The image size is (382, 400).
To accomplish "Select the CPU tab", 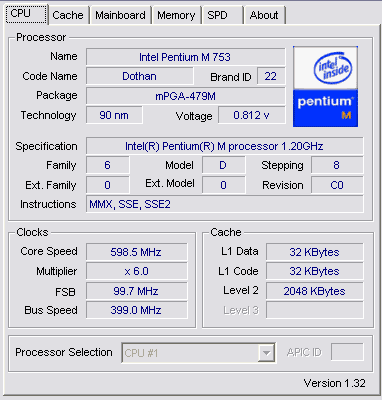I will pos(26,14).
